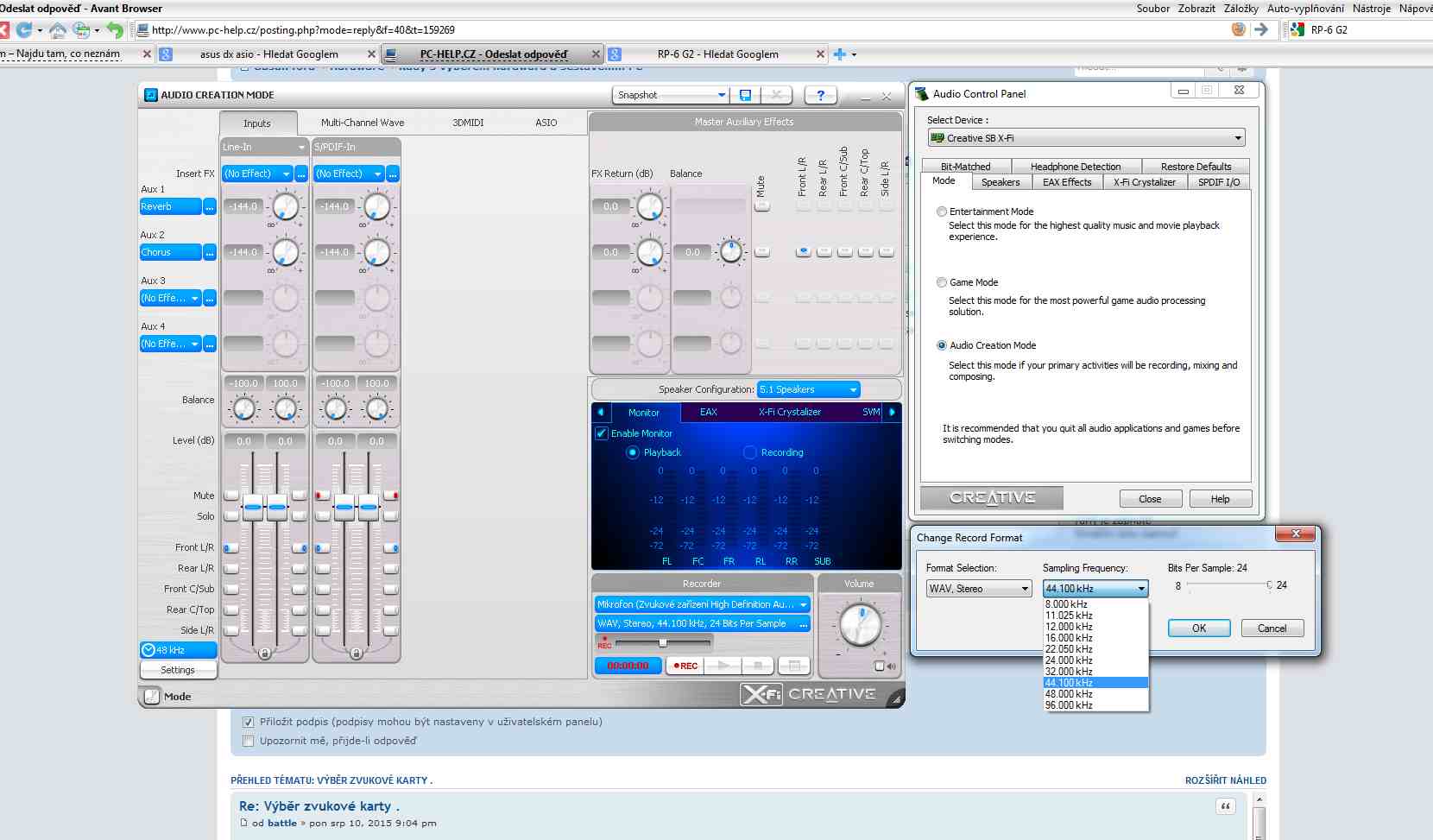Select 96.000 kHz sampling frequency option

(x=1096, y=705)
